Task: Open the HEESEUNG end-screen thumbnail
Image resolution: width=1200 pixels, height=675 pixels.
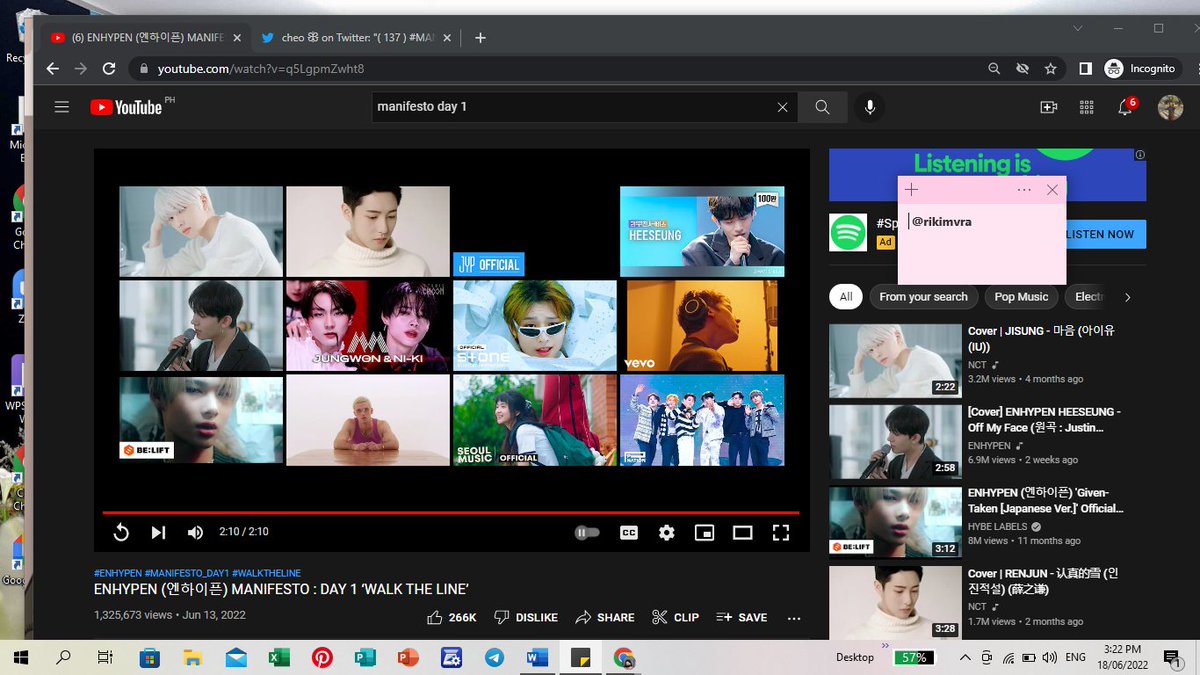Action: (702, 231)
